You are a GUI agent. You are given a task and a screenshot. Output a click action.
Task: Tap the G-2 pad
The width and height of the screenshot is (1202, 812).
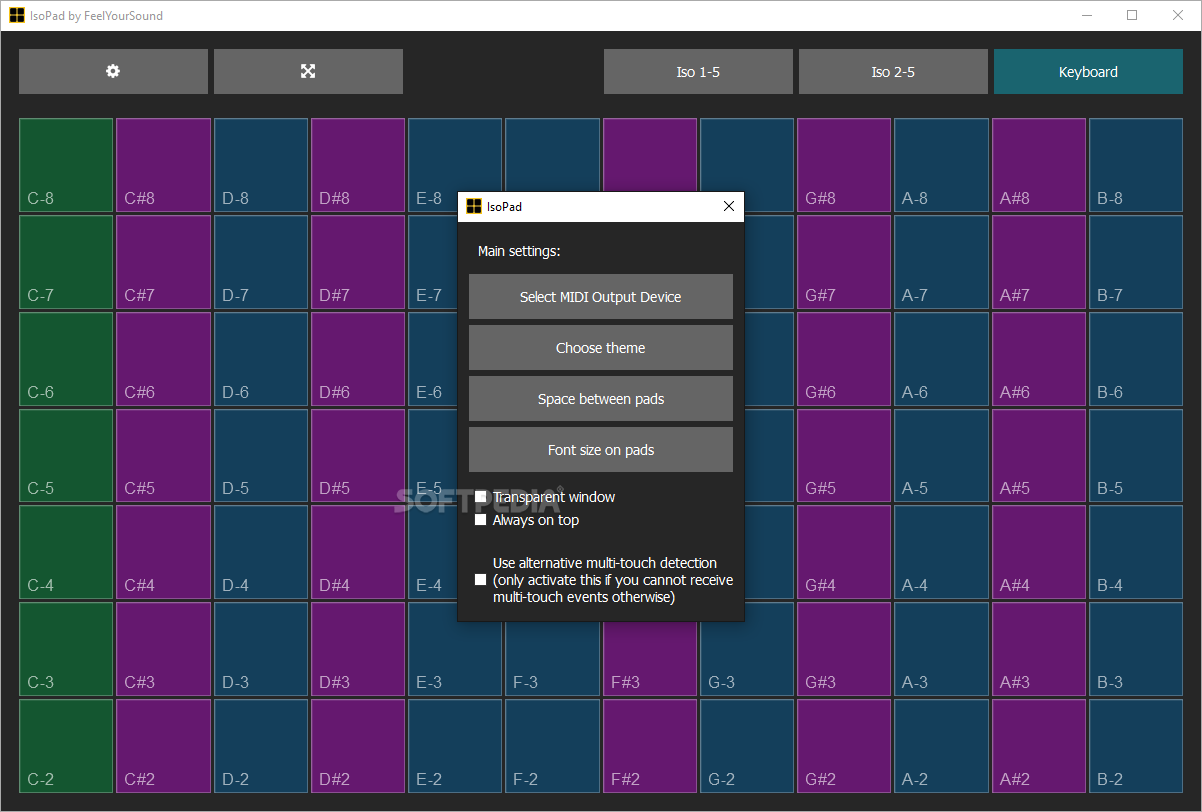(x=747, y=747)
